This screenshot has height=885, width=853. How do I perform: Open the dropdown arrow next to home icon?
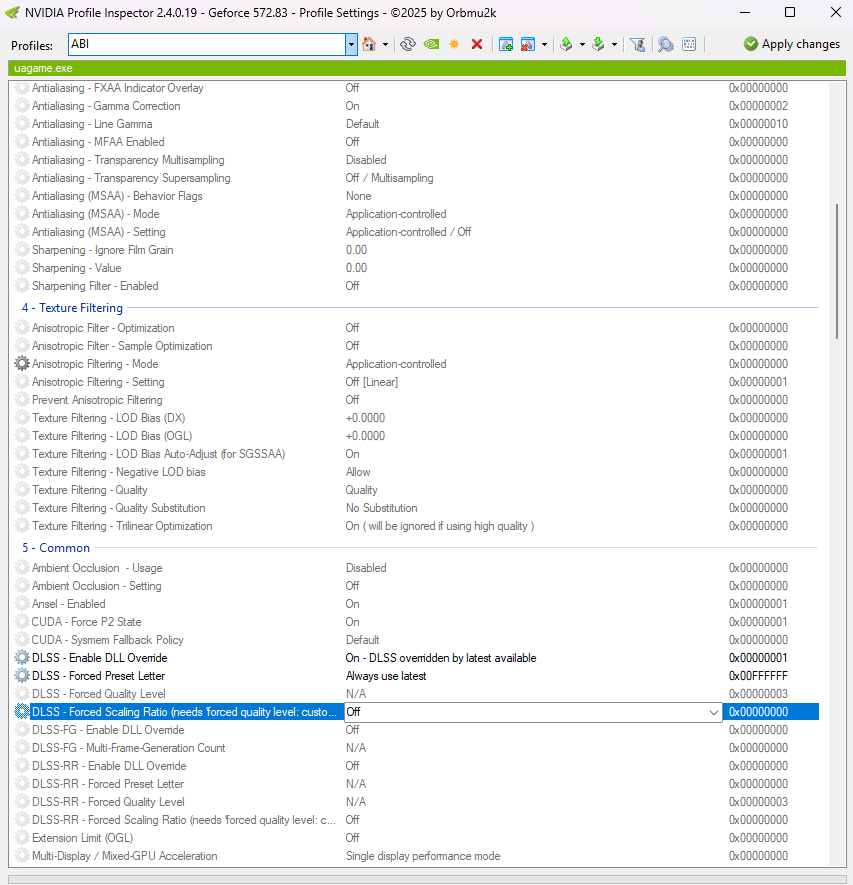(x=385, y=44)
